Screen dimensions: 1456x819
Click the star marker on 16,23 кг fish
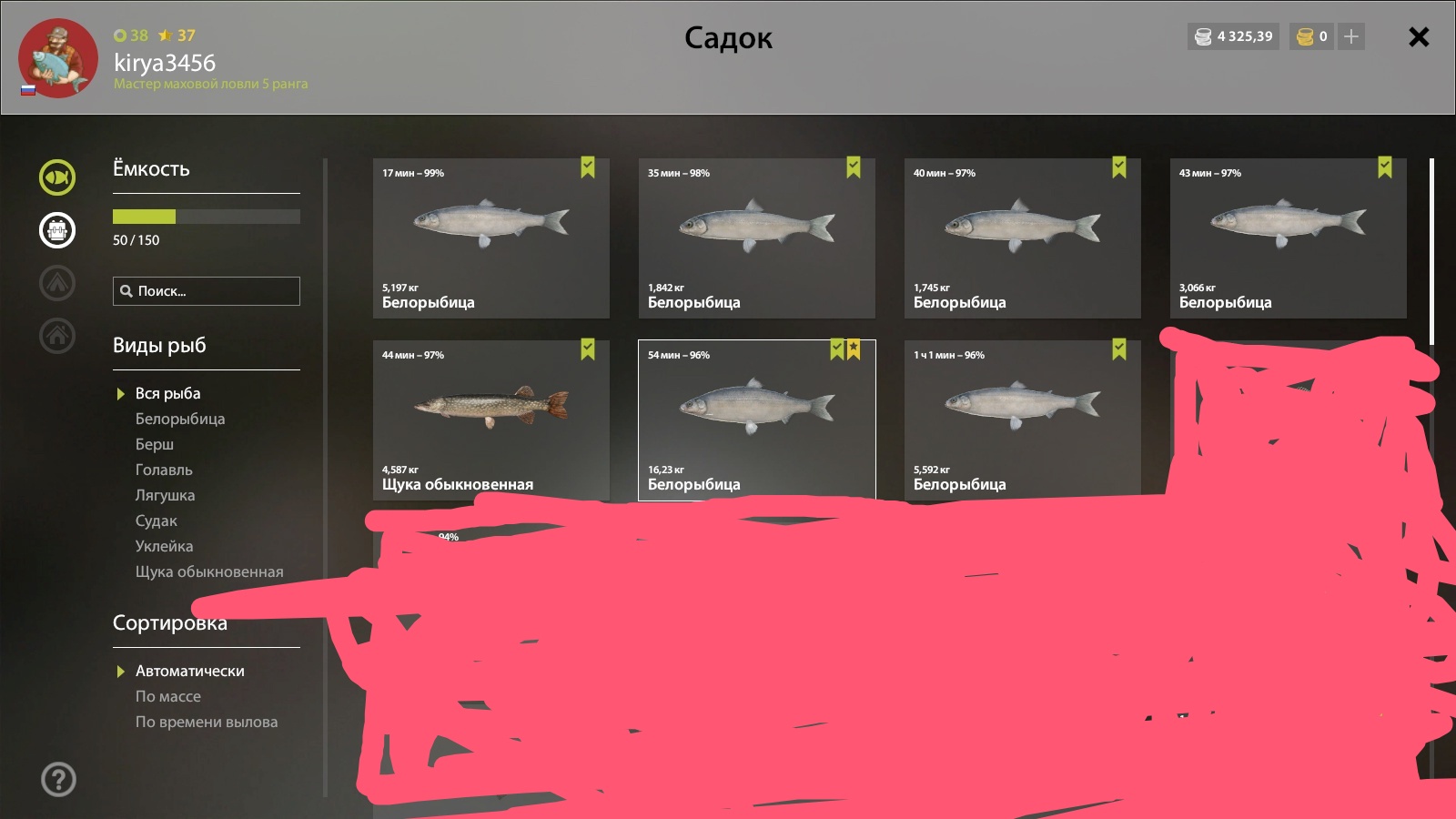[x=854, y=349]
